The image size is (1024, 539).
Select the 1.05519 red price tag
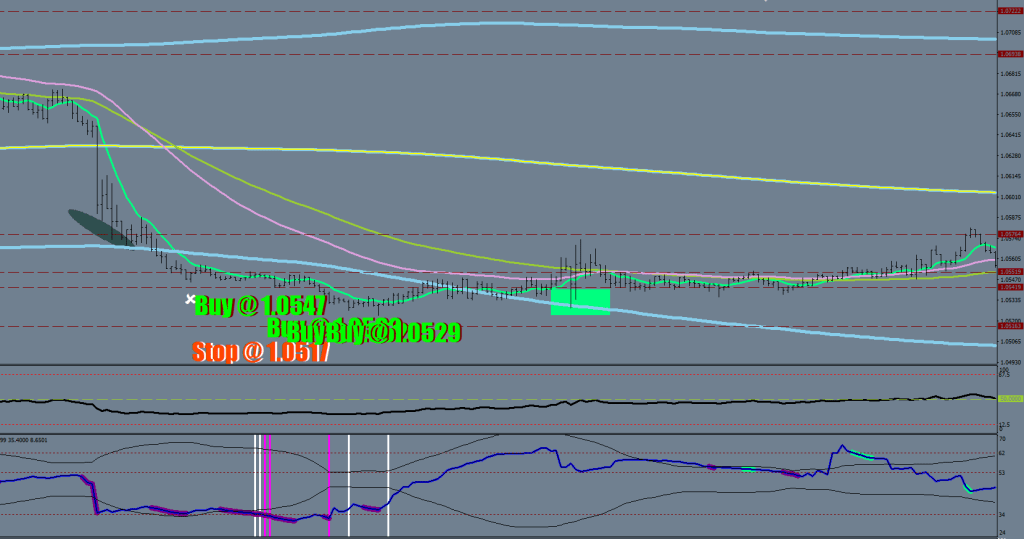(1011, 271)
